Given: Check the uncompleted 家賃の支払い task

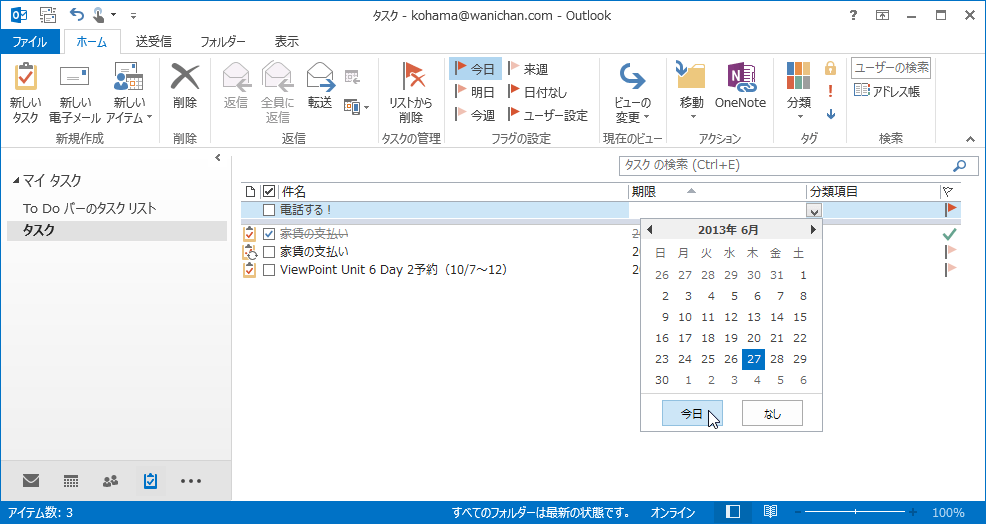Looking at the screenshot, I should 269,252.
